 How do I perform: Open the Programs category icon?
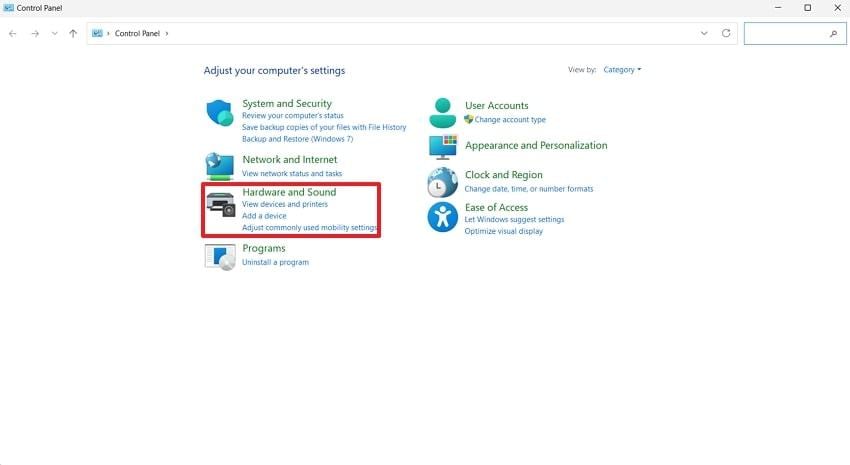point(220,256)
